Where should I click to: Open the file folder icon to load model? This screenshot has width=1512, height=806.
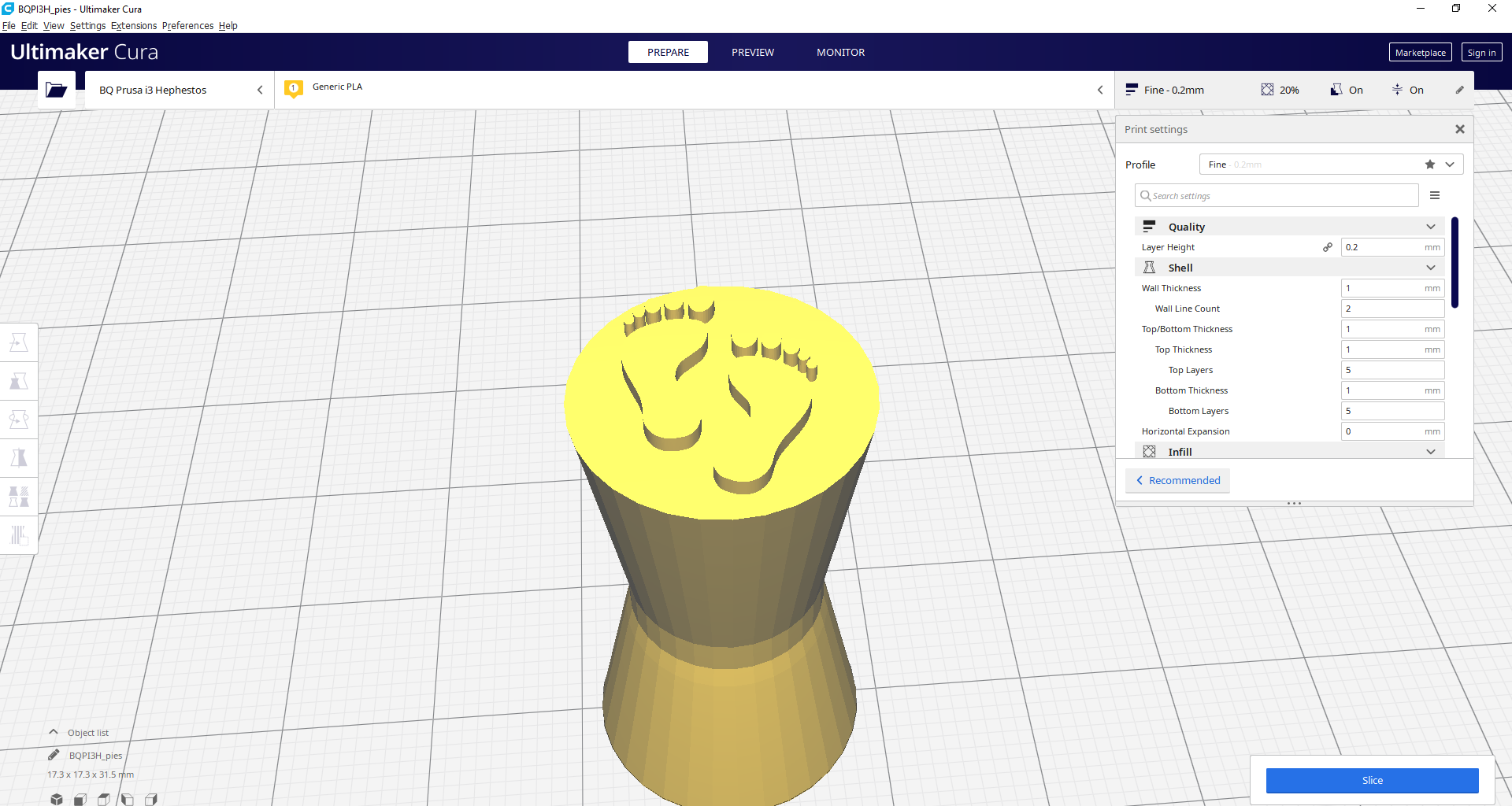pos(56,89)
